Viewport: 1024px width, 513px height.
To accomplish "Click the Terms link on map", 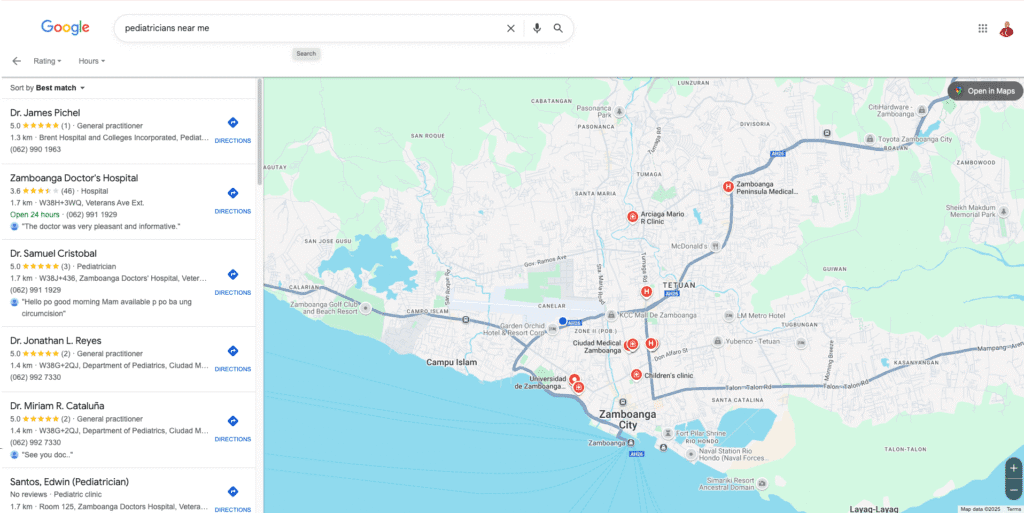I will tap(1014, 509).
